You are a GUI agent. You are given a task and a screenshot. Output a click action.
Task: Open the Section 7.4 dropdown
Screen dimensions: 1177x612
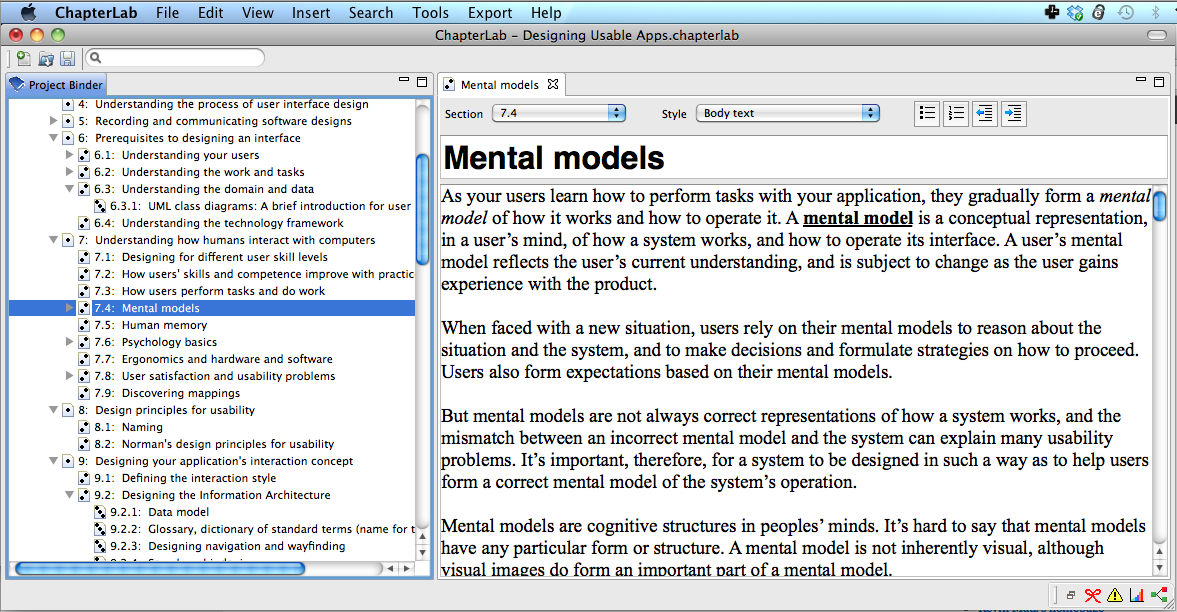tap(558, 114)
